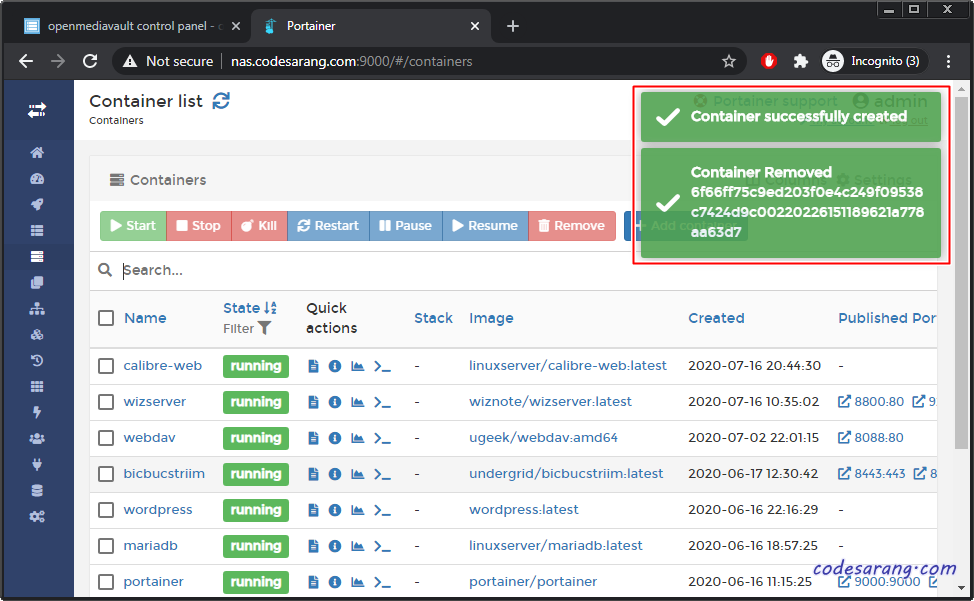This screenshot has width=974, height=601.
Task: Reload the browser page
Action: [90, 61]
